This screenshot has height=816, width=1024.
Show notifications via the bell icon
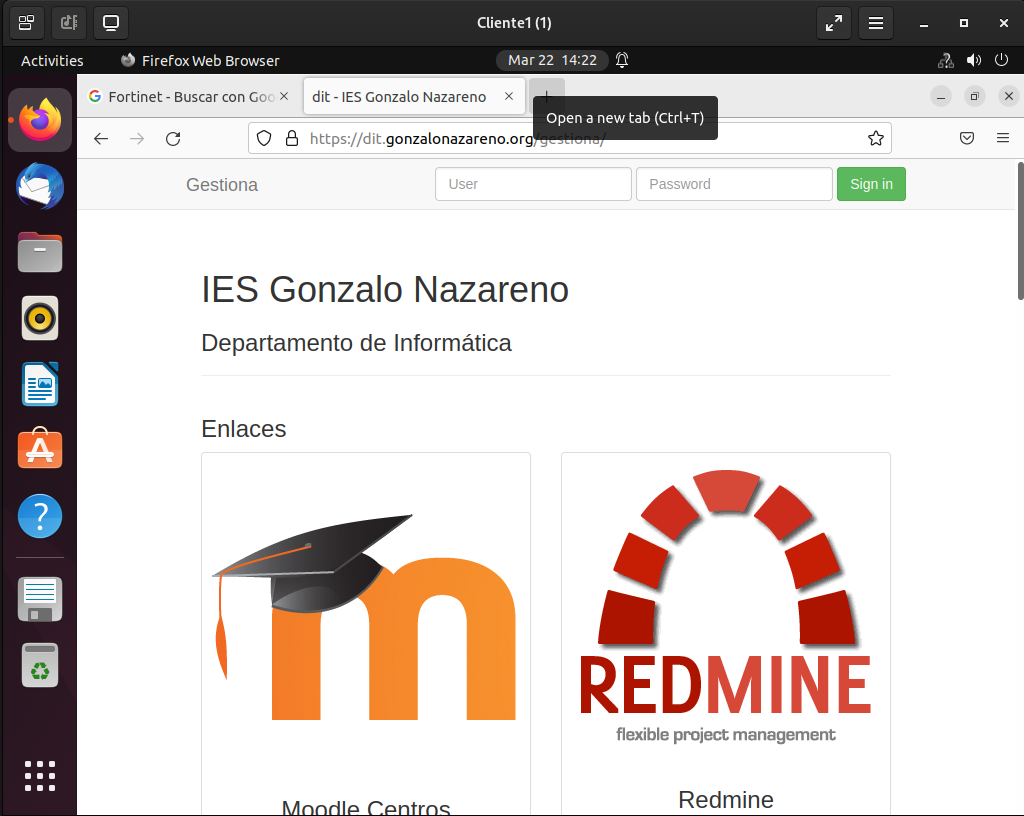[x=622, y=60]
